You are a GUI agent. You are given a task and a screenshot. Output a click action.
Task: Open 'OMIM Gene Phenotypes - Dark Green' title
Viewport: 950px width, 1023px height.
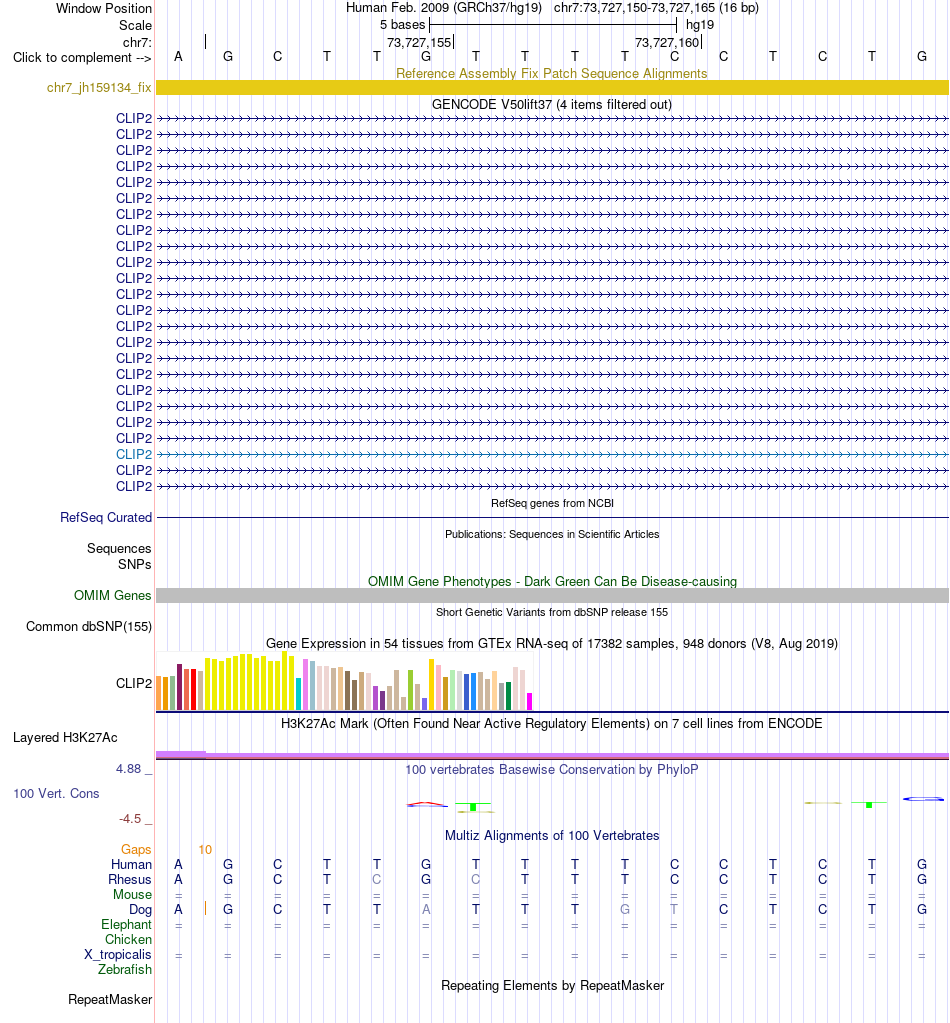point(552,581)
